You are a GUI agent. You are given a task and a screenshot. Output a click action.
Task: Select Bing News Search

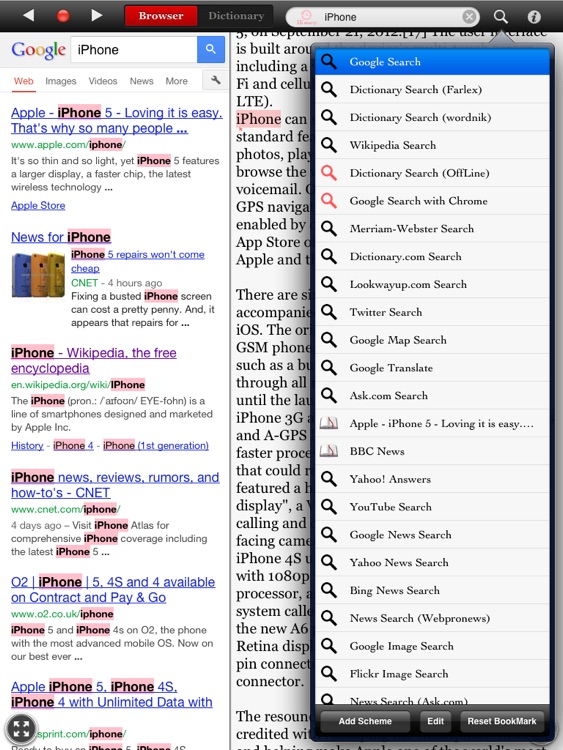pos(432,590)
